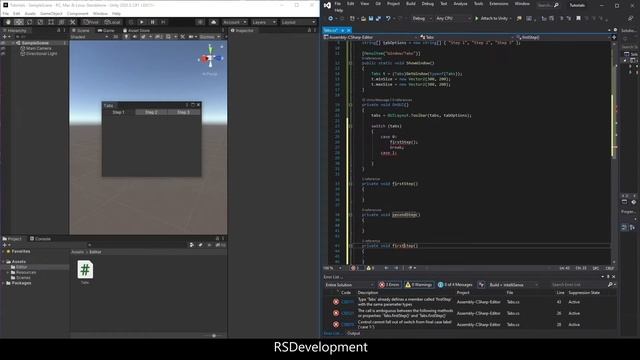Image resolution: width=640 pixels, height=360 pixels.
Task: Click the Visual Studio search magnifier icon
Action: click(556, 5)
